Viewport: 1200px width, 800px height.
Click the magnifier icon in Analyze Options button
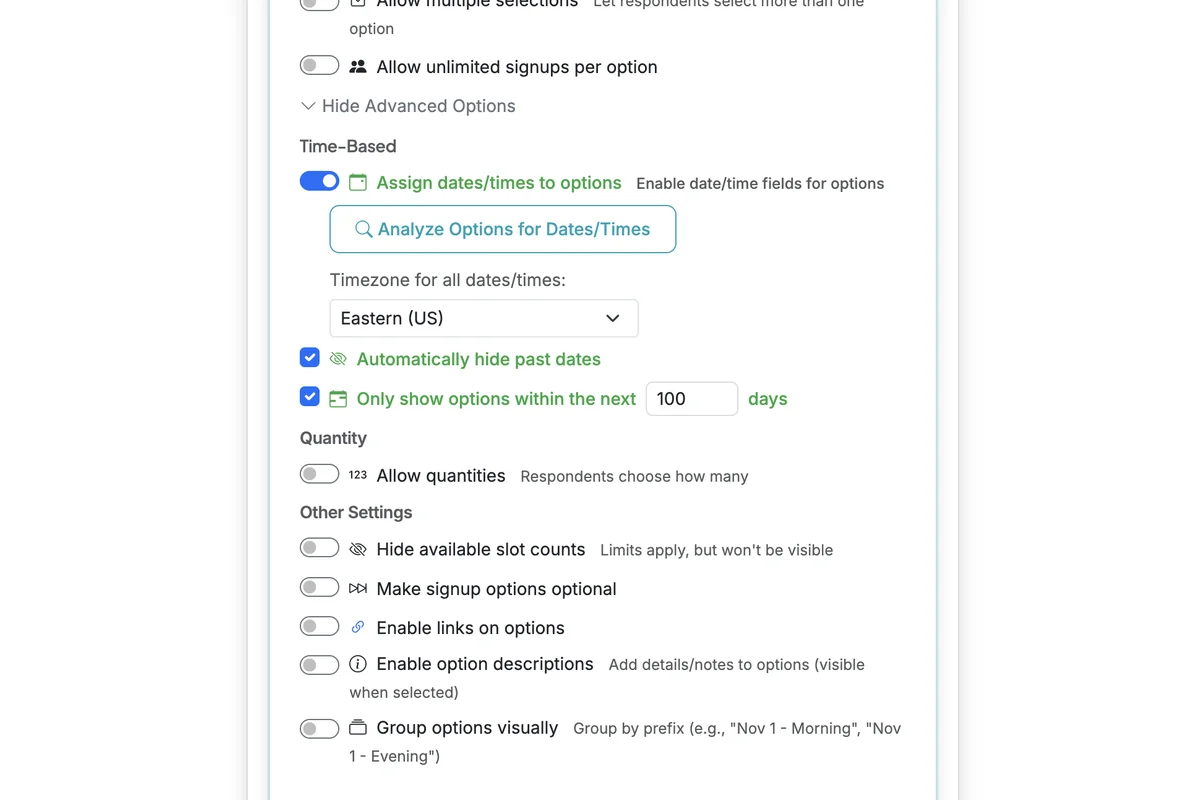[364, 229]
